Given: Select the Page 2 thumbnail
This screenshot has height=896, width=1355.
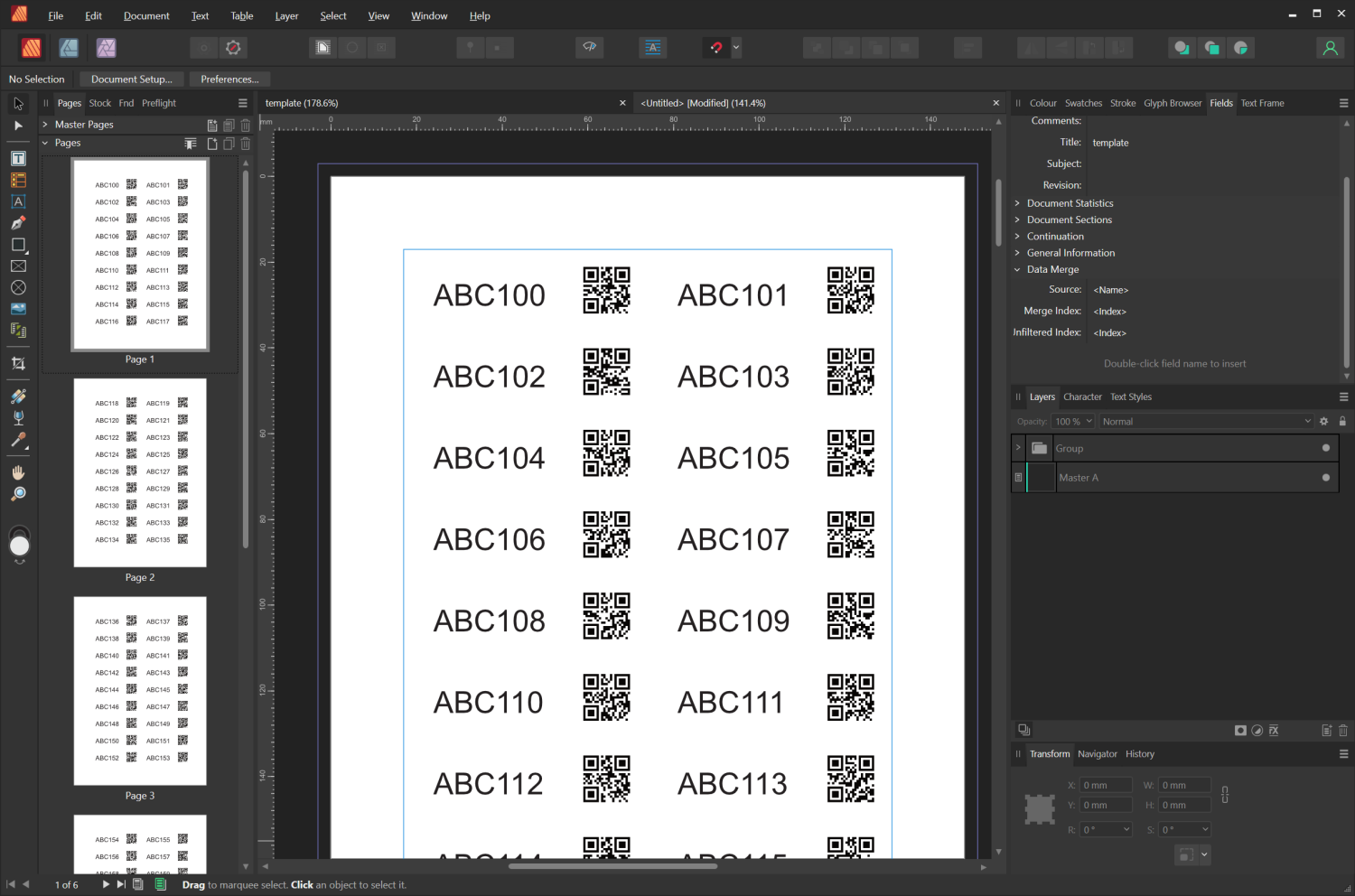Looking at the screenshot, I should pyautogui.click(x=140, y=472).
